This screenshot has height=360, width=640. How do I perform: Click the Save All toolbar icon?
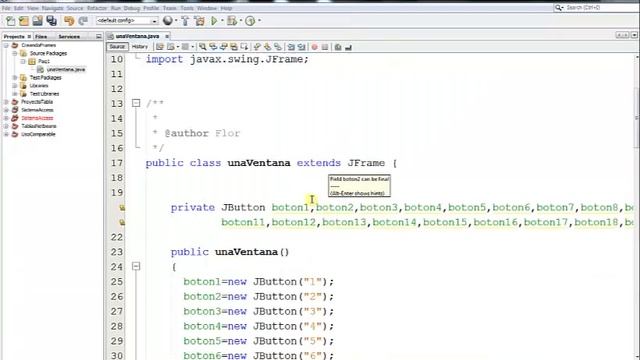[x=51, y=21]
